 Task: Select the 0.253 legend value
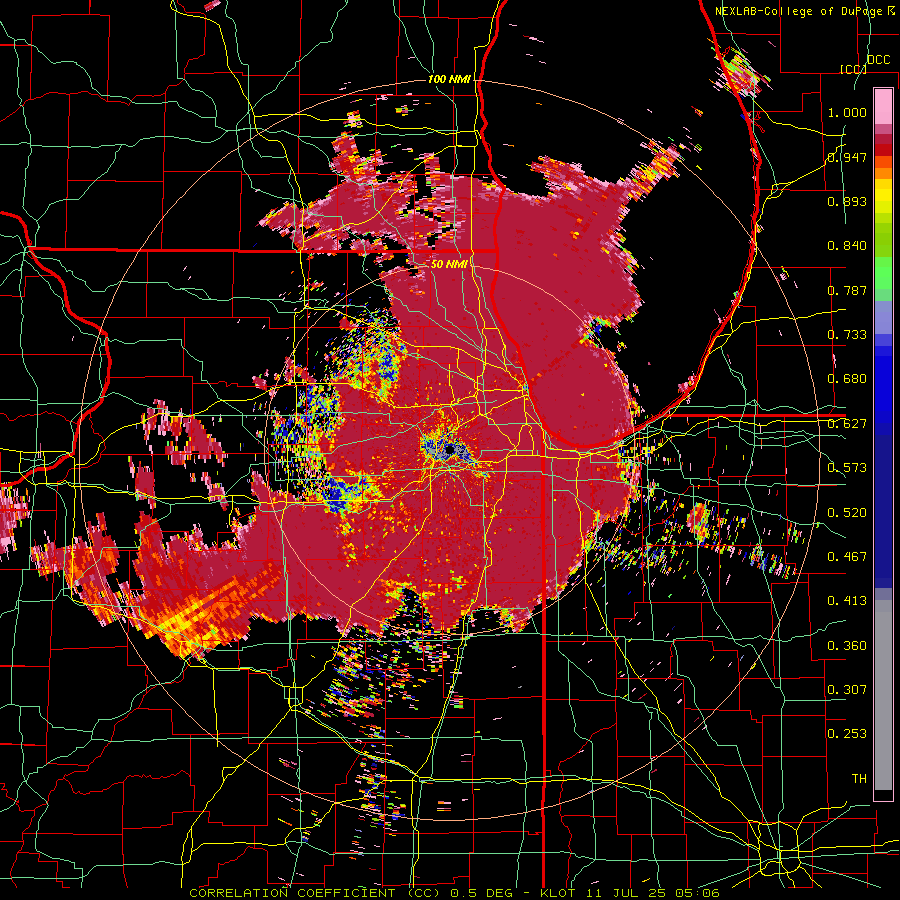tap(847, 734)
